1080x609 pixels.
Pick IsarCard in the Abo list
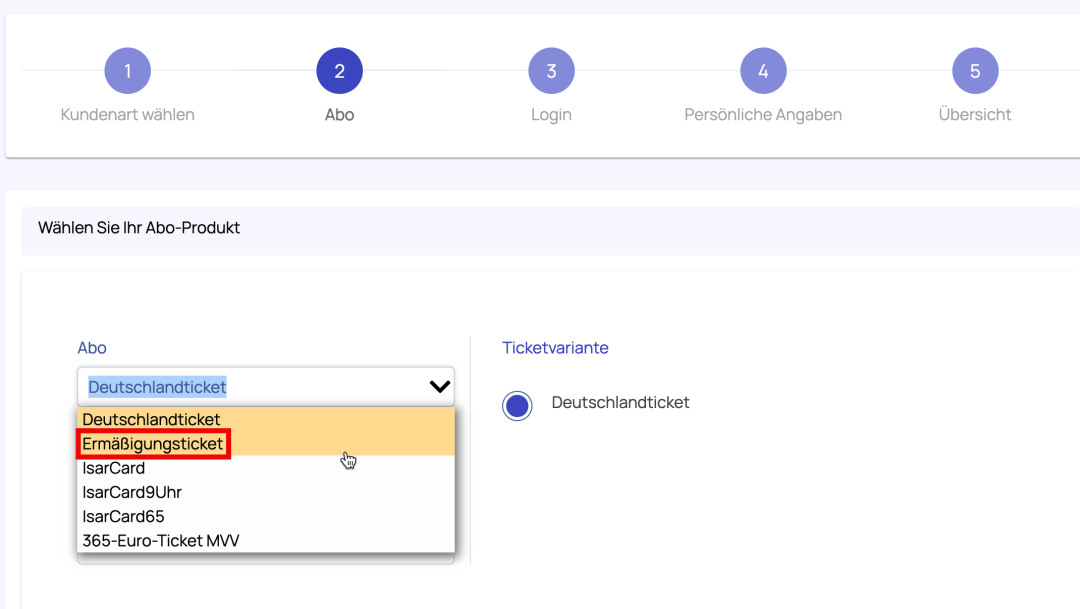[266, 468]
